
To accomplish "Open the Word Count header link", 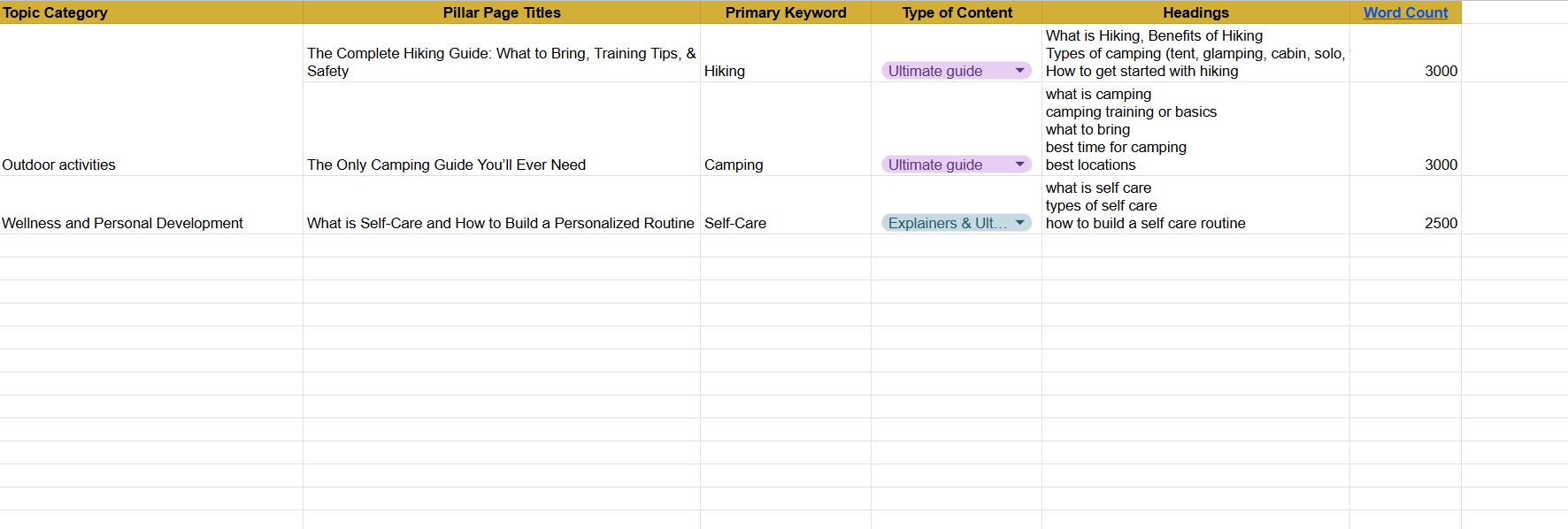I will (x=1405, y=12).
